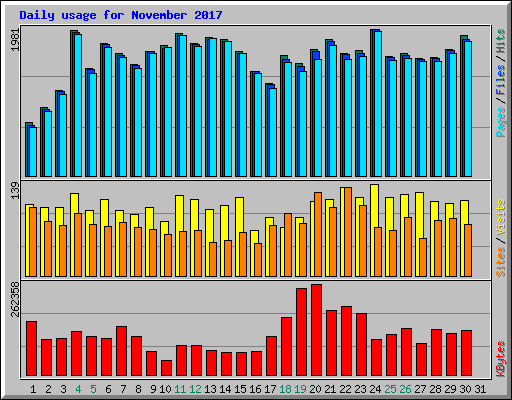Click the Sites legend label
Screen dimensions: 512x400
(501, 262)
